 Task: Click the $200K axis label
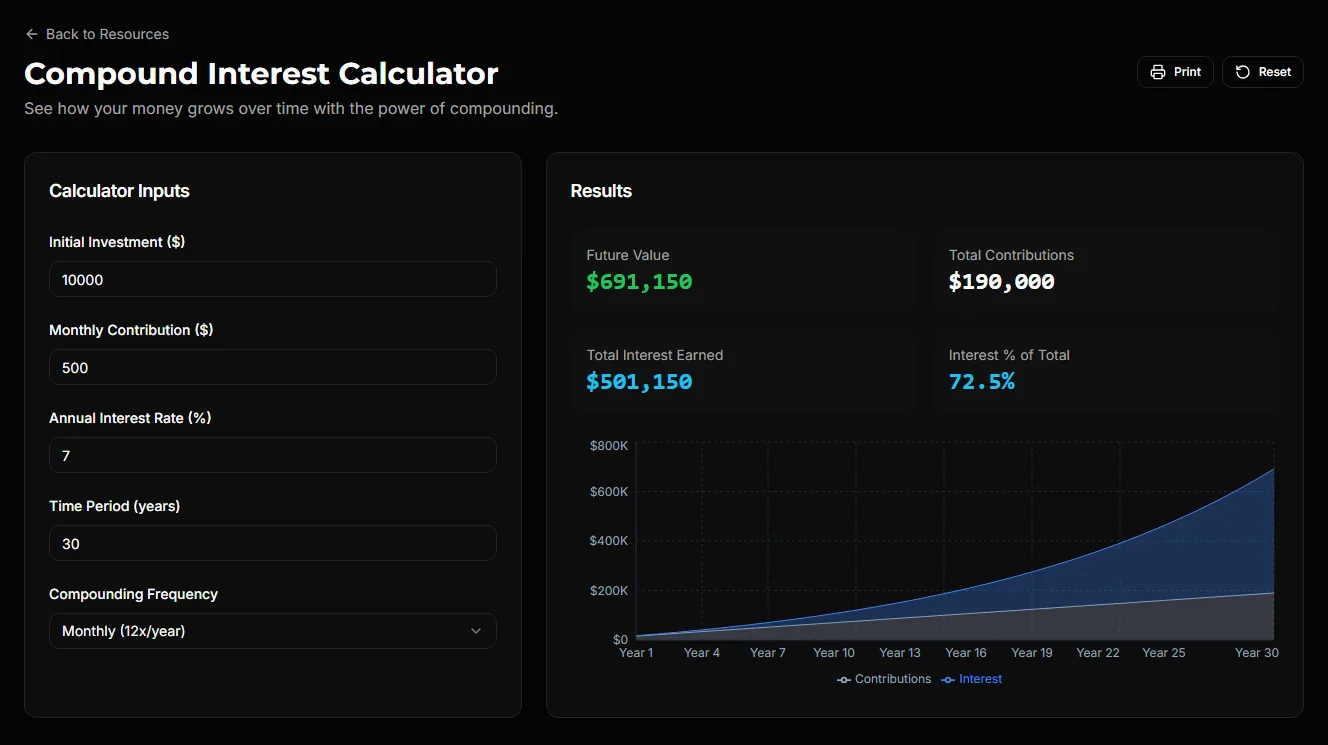(609, 591)
